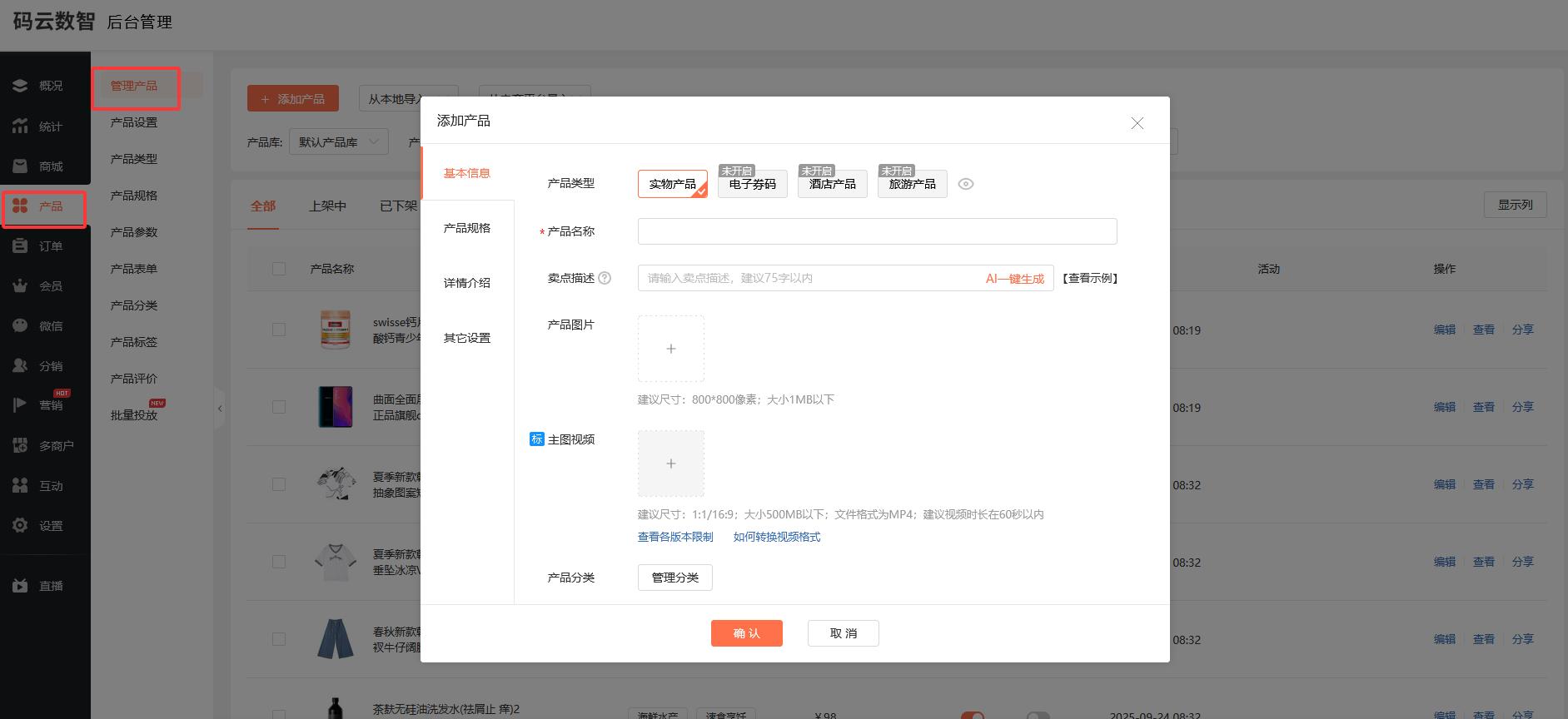Viewport: 1568px width, 719px height.
Task: Select 电子券码 product type
Action: pos(753,184)
